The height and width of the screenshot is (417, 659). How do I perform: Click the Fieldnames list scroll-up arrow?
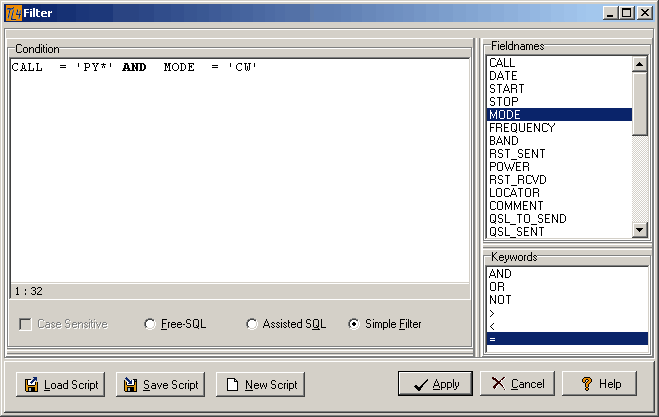[x=640, y=64]
